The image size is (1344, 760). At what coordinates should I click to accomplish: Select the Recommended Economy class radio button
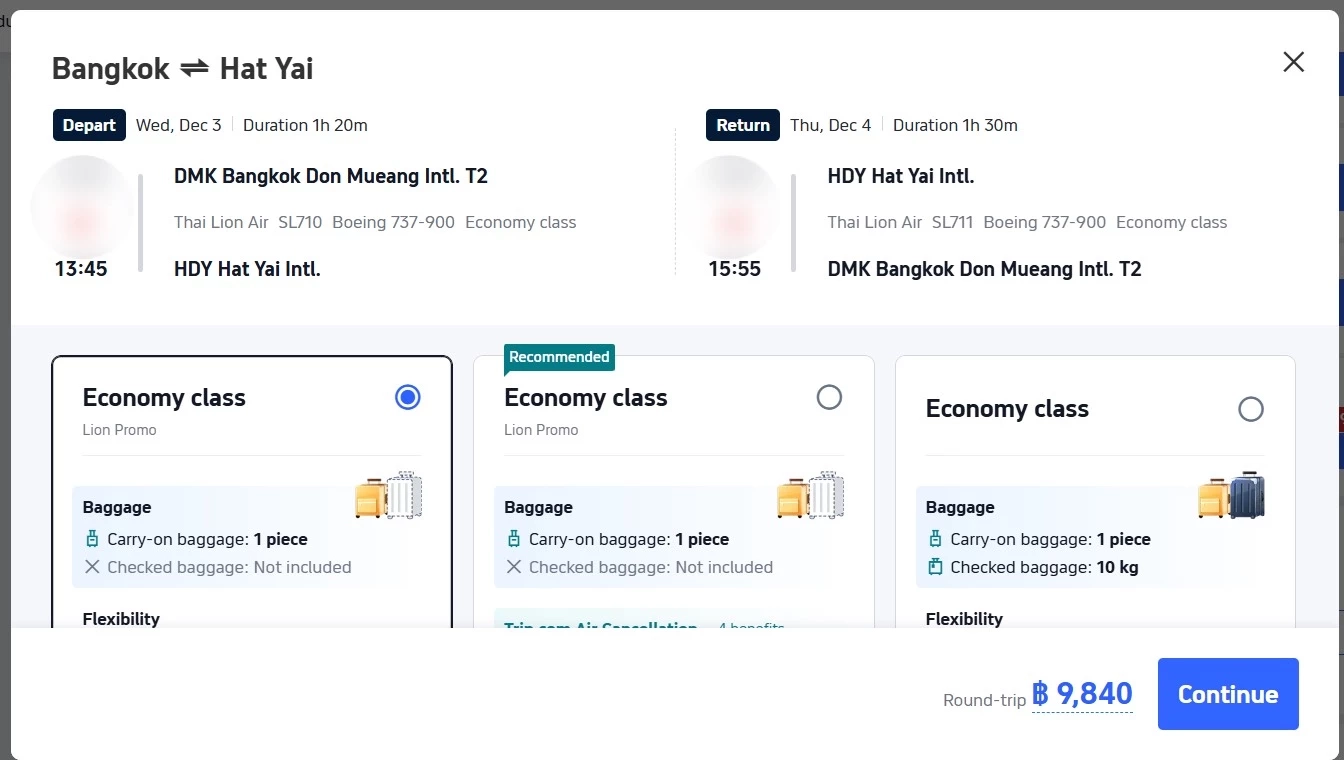click(829, 398)
